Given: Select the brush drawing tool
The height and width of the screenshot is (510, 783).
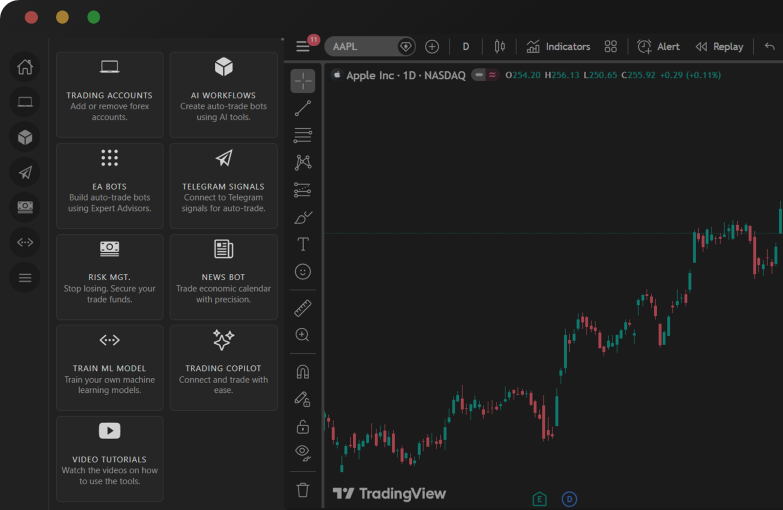Looking at the screenshot, I should point(303,217).
